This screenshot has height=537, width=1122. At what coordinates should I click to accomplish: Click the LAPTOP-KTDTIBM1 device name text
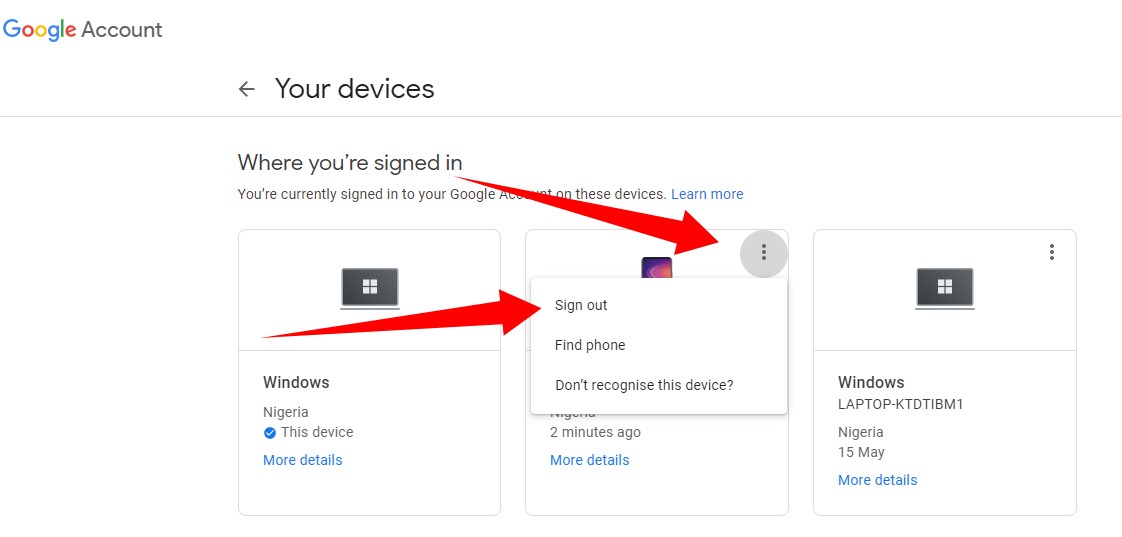(901, 404)
